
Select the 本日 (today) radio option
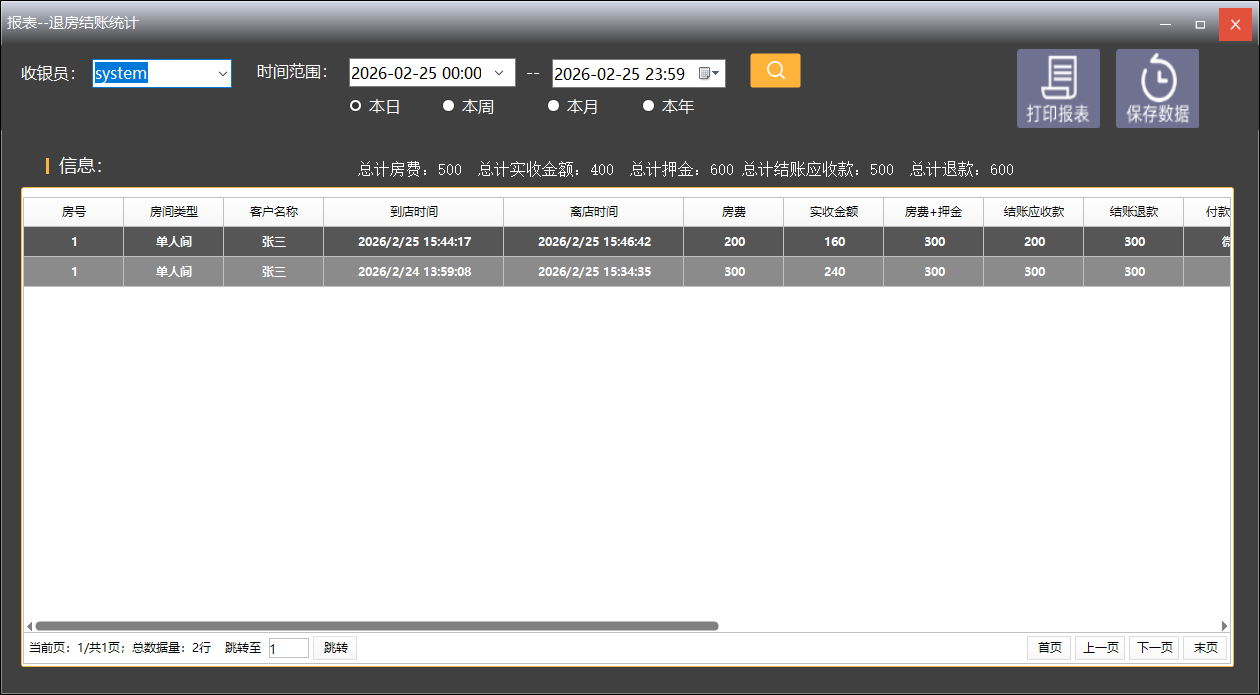(x=356, y=106)
